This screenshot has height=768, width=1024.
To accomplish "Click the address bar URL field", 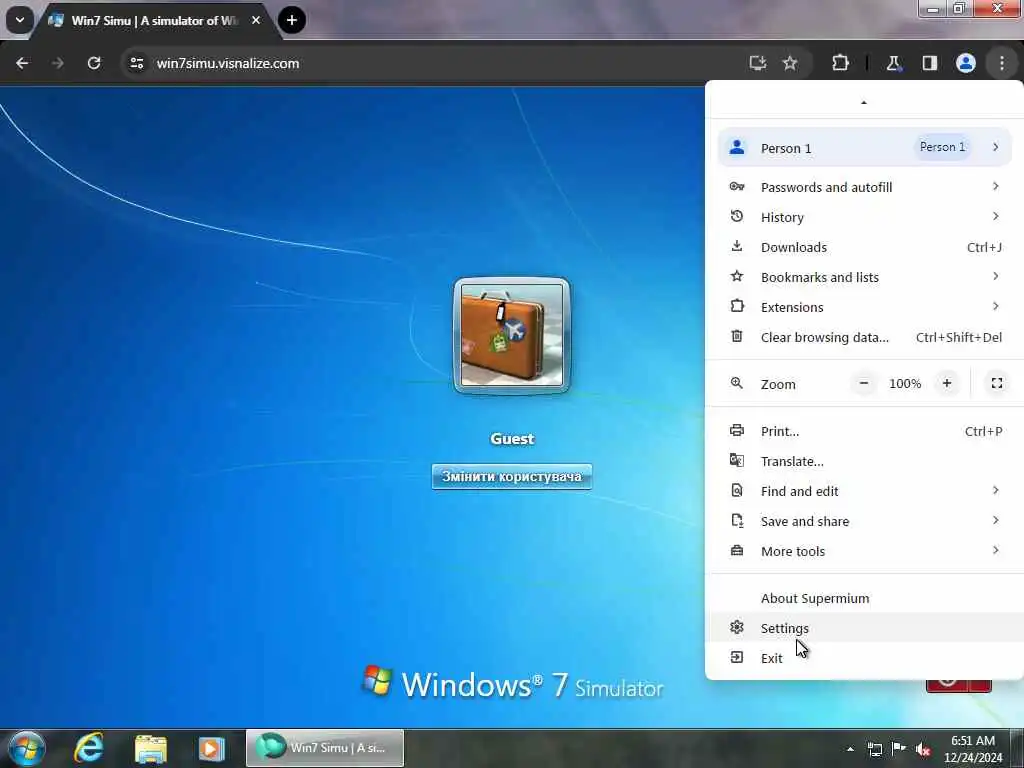I will pyautogui.click(x=431, y=63).
